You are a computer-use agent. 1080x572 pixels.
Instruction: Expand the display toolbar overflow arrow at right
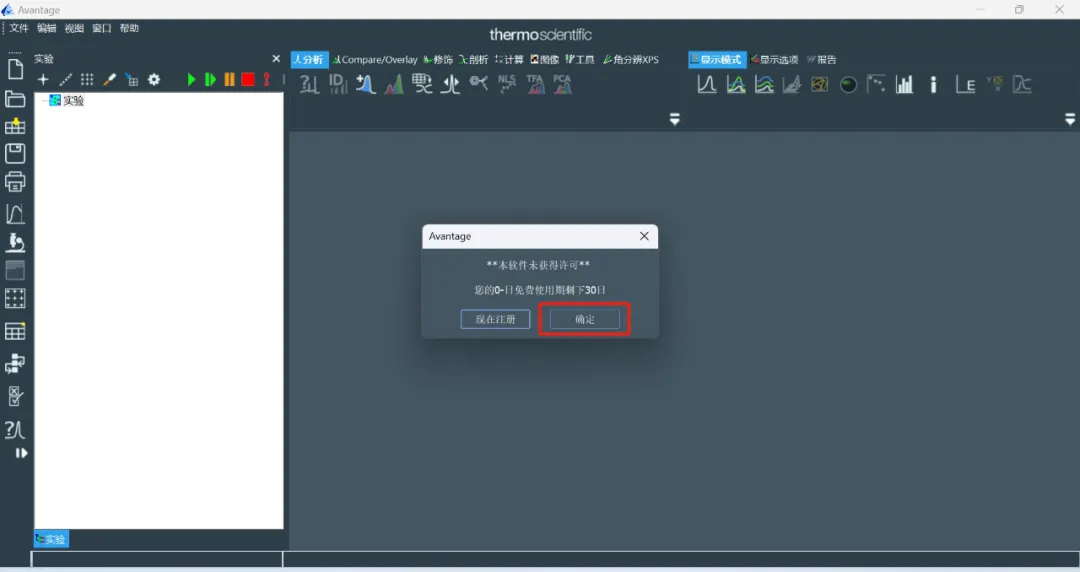(x=1070, y=119)
